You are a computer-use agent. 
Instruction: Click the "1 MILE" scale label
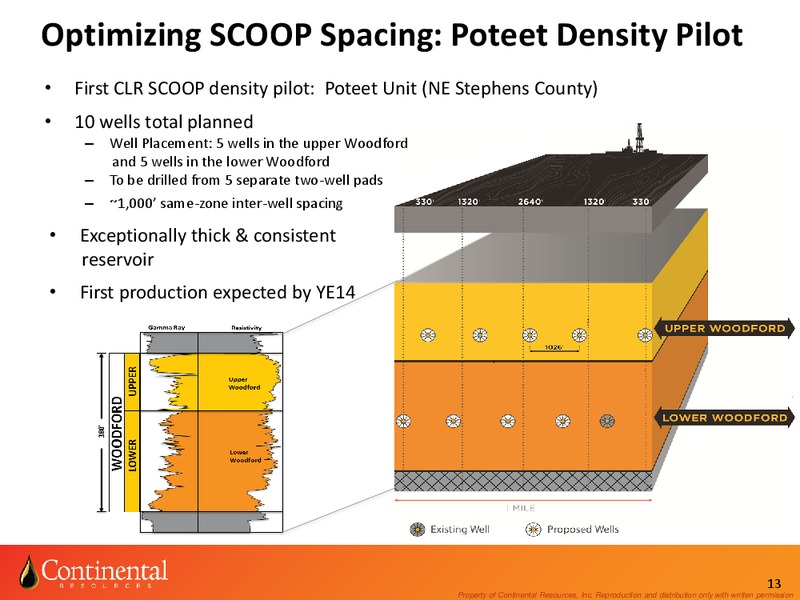521,508
